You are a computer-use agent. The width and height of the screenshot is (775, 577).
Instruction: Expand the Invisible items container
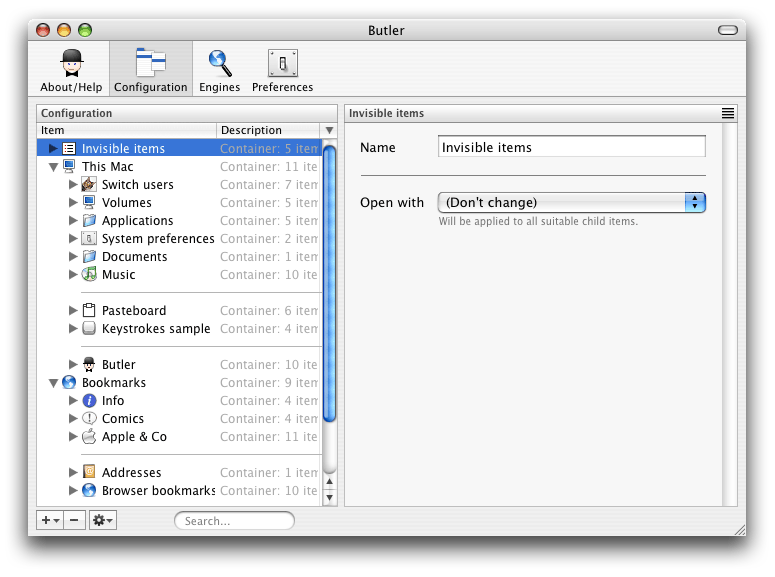tap(54, 149)
